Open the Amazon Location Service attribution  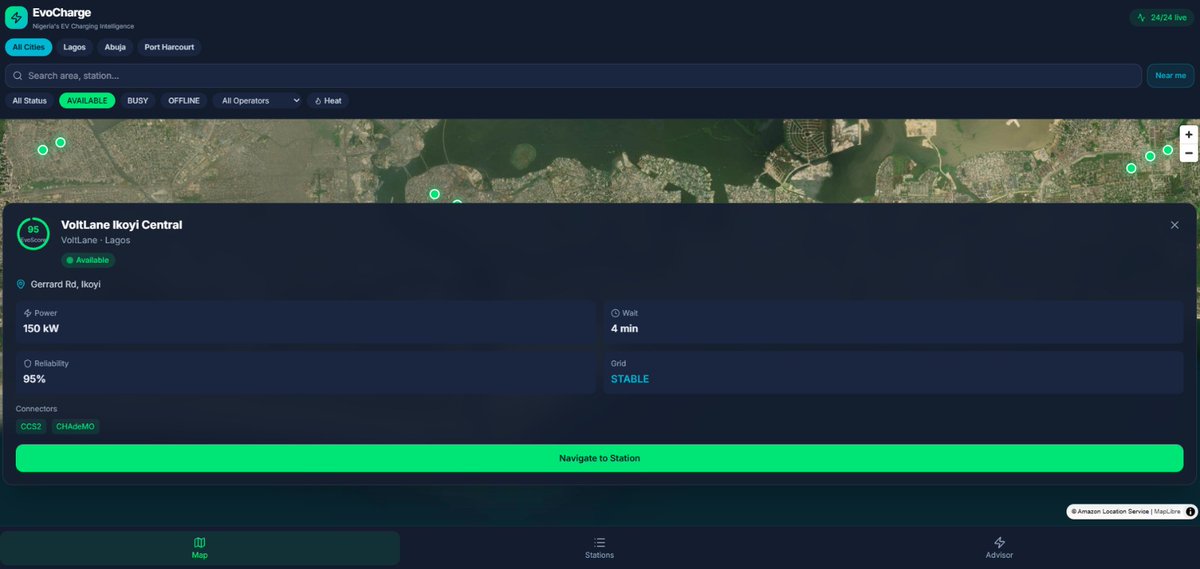coord(1109,511)
